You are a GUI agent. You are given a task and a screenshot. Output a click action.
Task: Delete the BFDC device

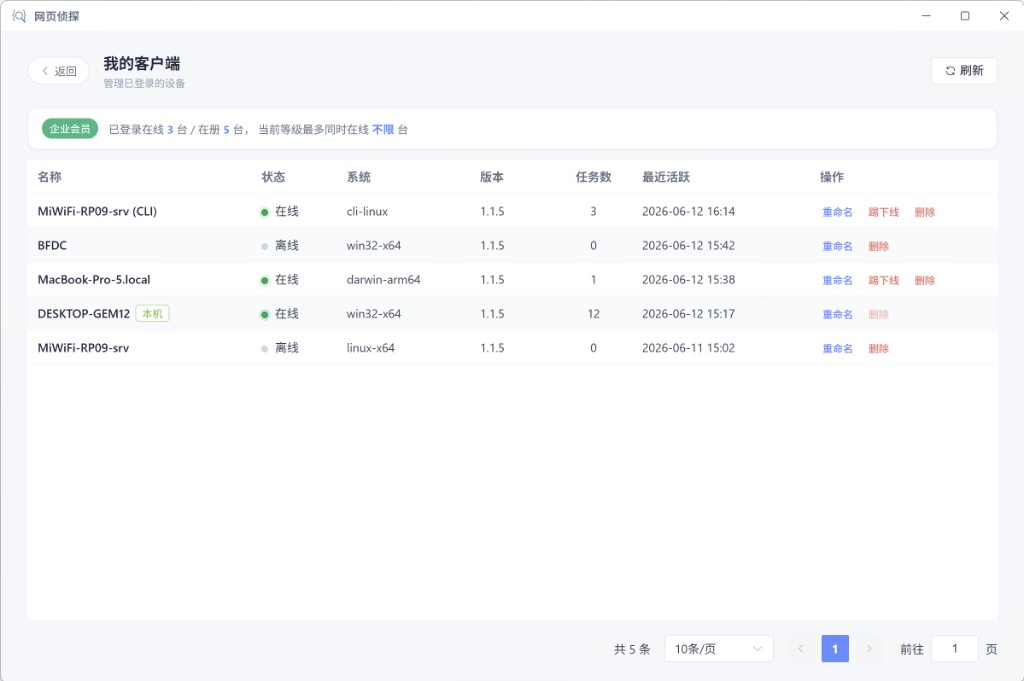point(878,246)
